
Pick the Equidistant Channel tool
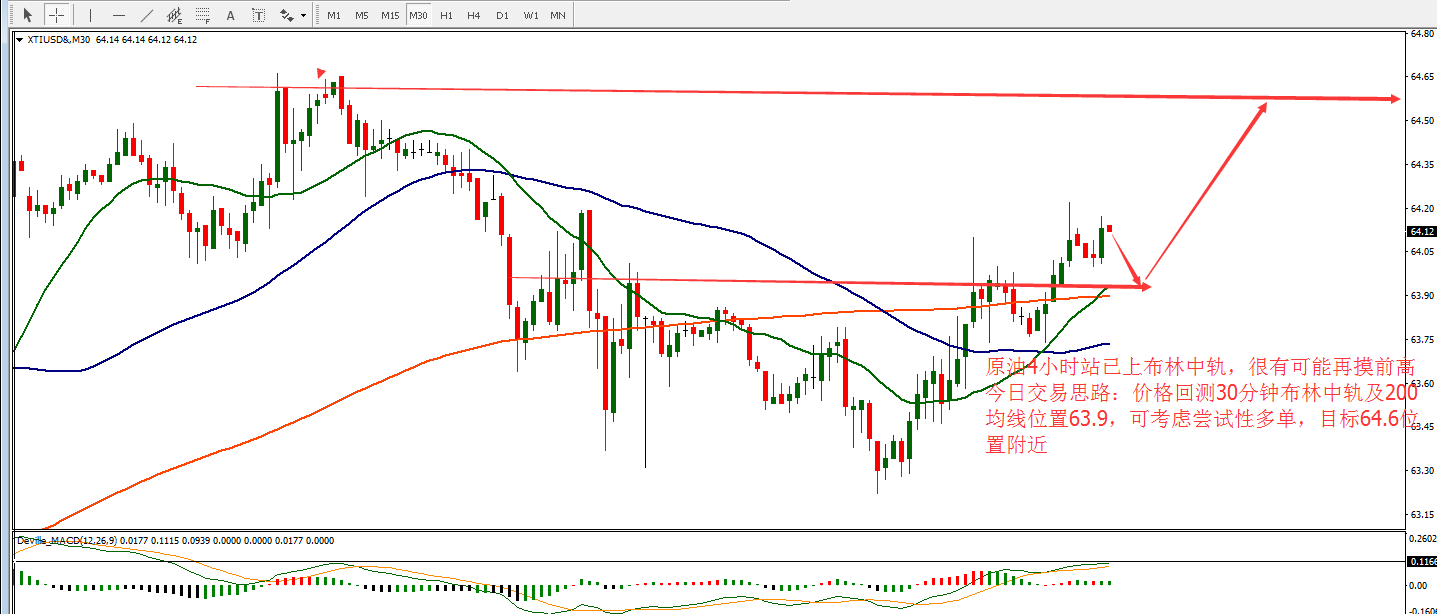click(176, 15)
